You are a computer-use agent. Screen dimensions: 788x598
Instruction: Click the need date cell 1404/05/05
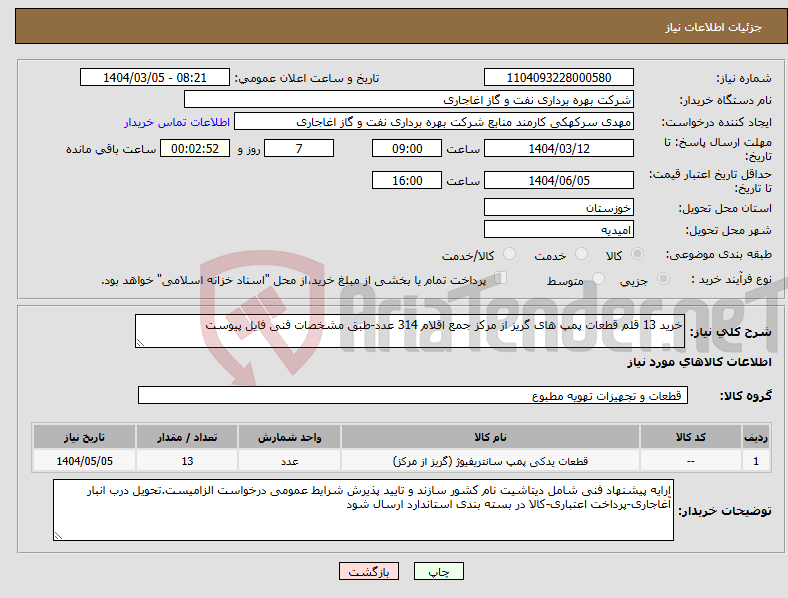click(x=84, y=461)
